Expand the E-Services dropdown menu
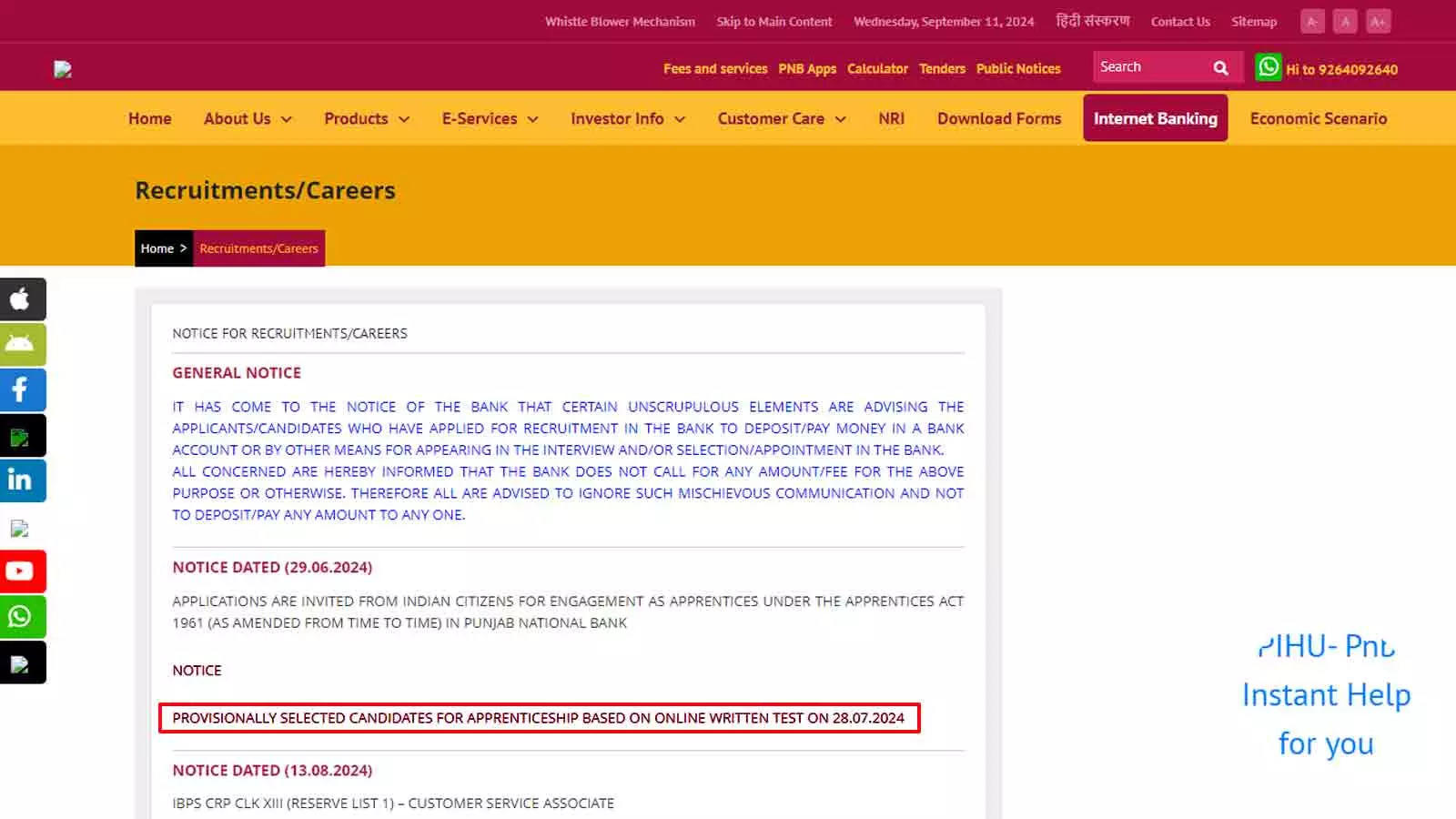 click(x=490, y=118)
